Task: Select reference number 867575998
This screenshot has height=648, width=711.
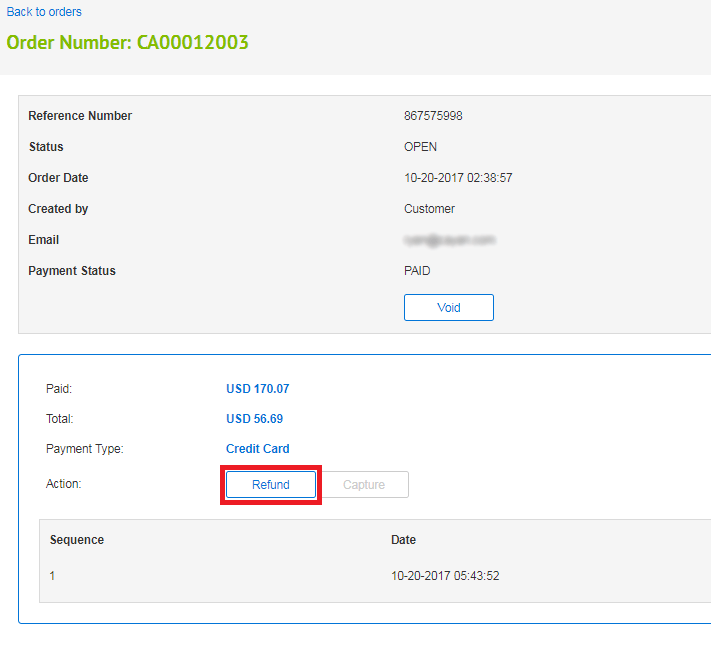Action: pos(433,116)
